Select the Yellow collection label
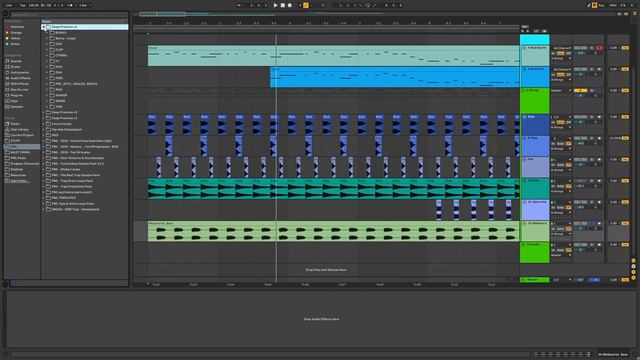Viewport: 640px width, 360px height. (16, 38)
